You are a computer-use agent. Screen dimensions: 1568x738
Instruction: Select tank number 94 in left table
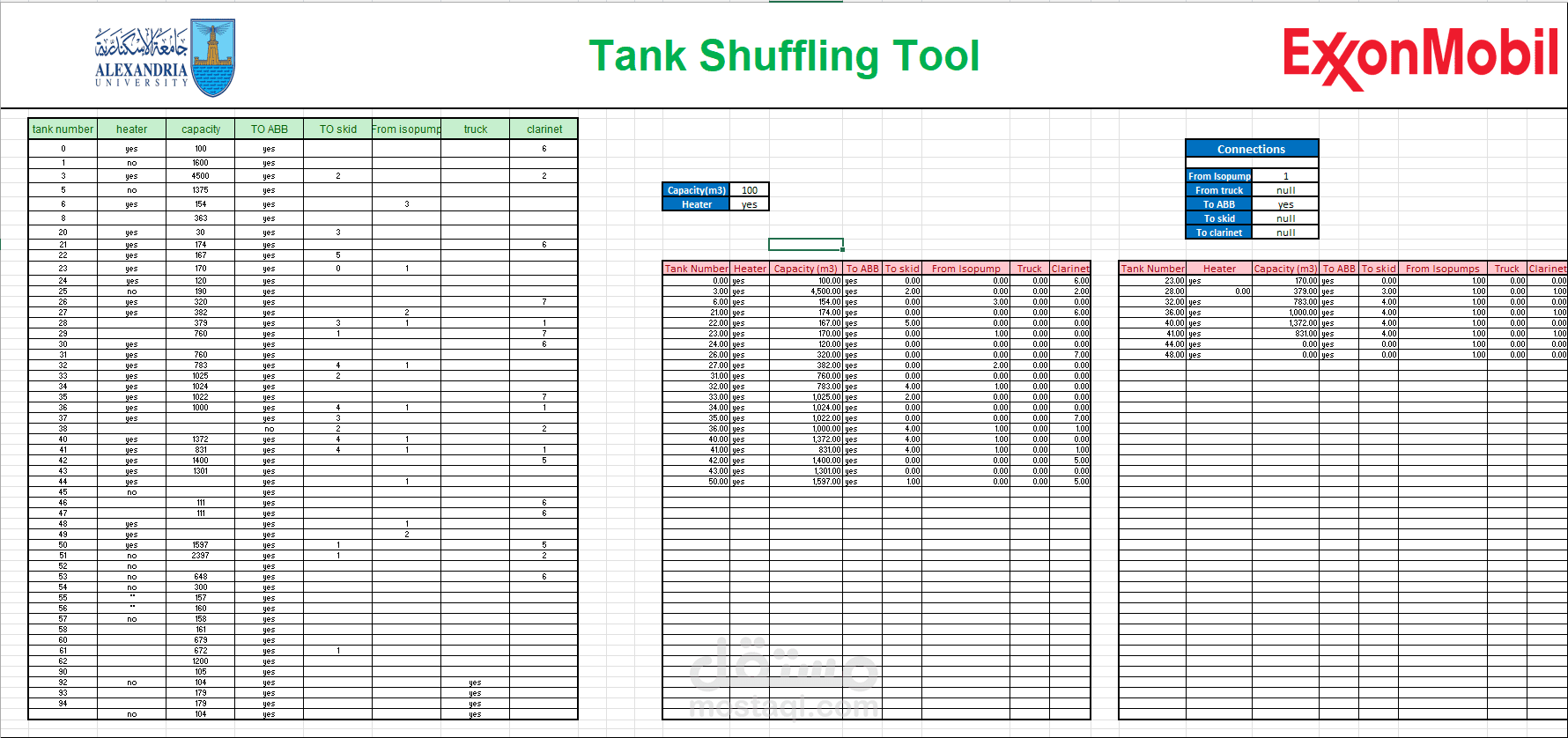[63, 704]
